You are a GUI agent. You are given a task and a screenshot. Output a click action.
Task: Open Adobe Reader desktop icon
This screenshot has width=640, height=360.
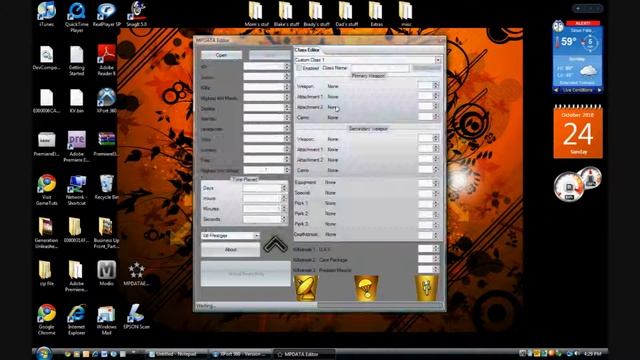[107, 60]
